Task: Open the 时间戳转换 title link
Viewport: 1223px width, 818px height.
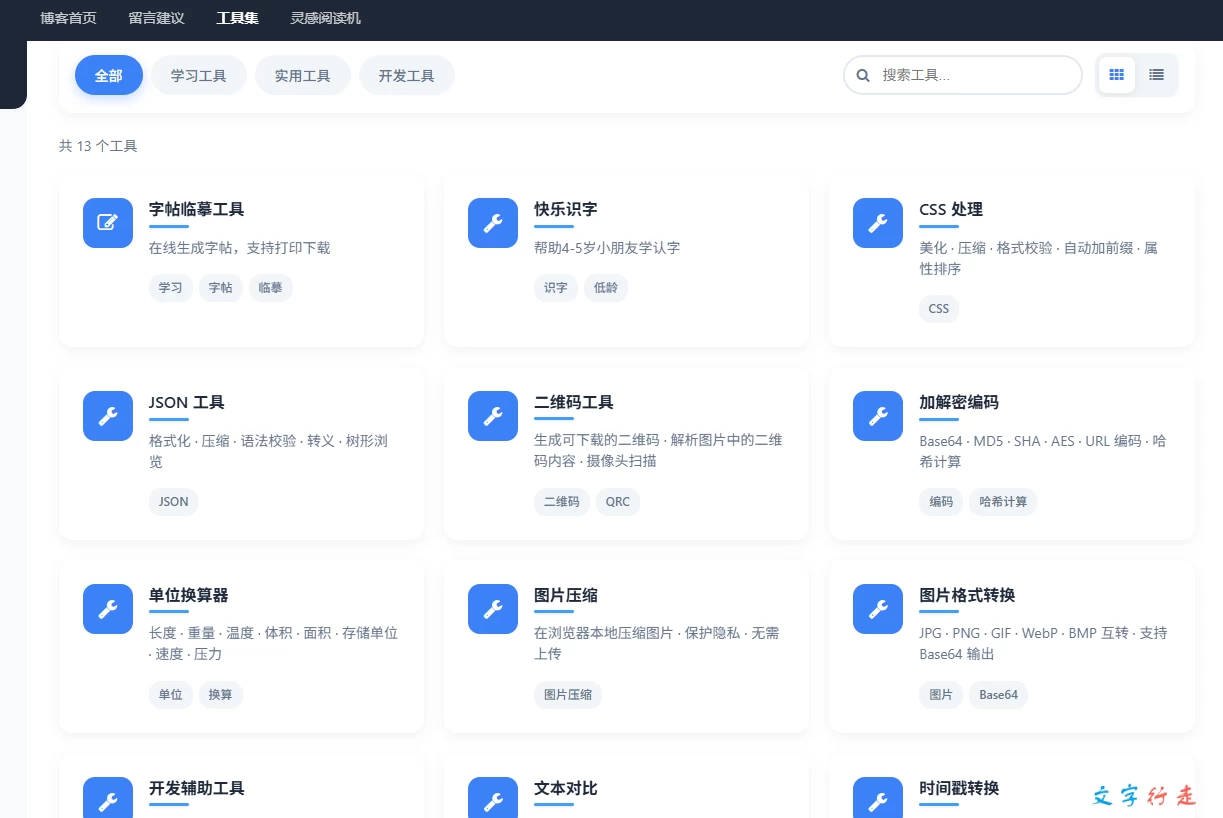Action: point(959,788)
